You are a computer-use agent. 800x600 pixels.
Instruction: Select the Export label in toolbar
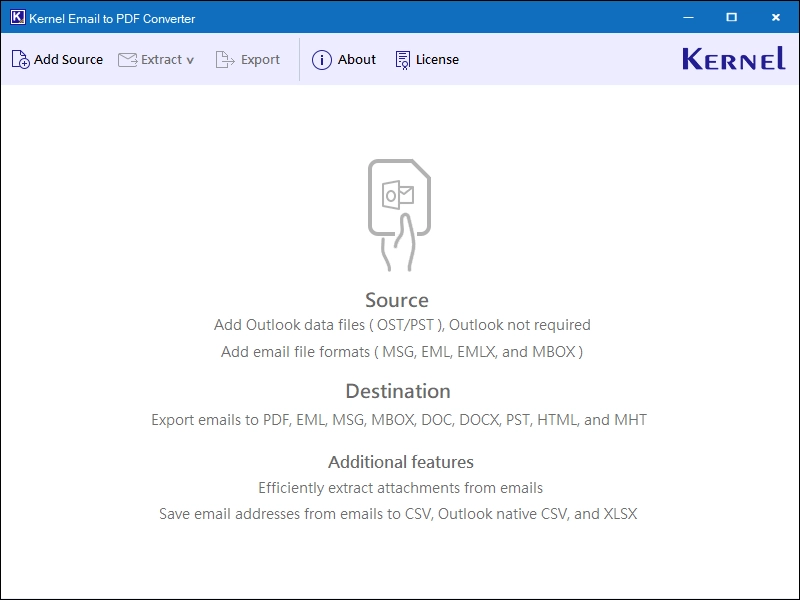pyautogui.click(x=260, y=60)
